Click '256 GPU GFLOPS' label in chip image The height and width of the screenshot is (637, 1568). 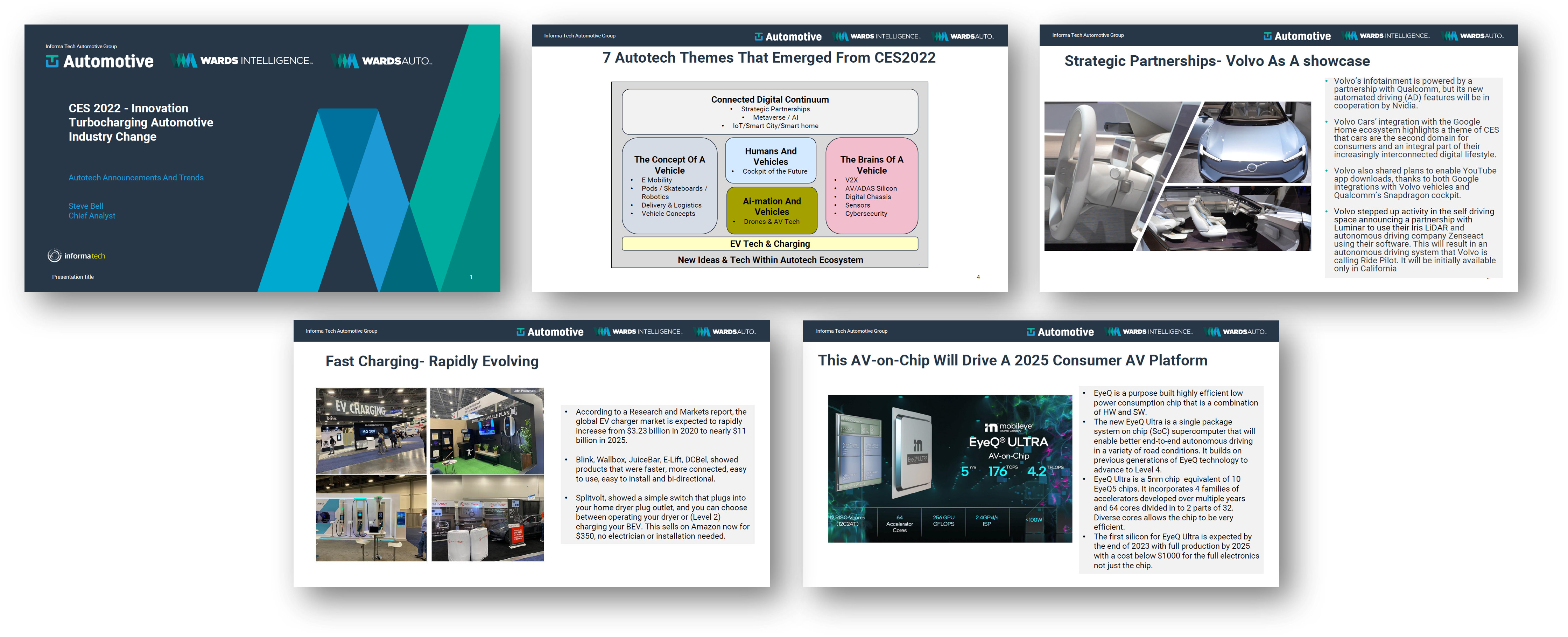(943, 521)
